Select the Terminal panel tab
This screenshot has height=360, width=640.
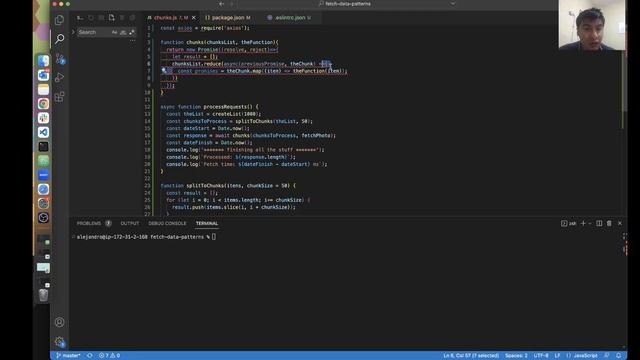pyautogui.click(x=207, y=223)
